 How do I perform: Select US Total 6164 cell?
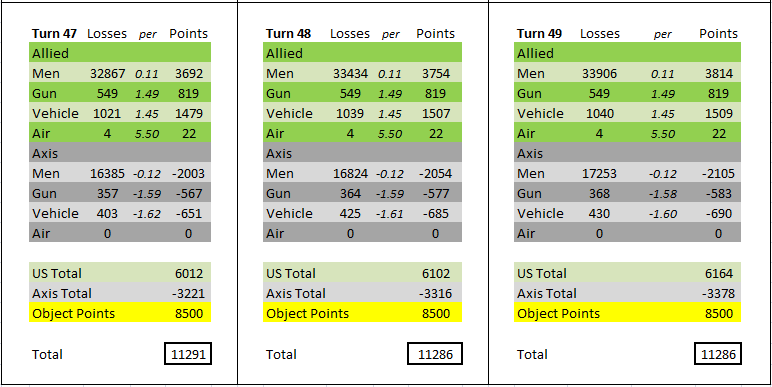click(x=718, y=273)
